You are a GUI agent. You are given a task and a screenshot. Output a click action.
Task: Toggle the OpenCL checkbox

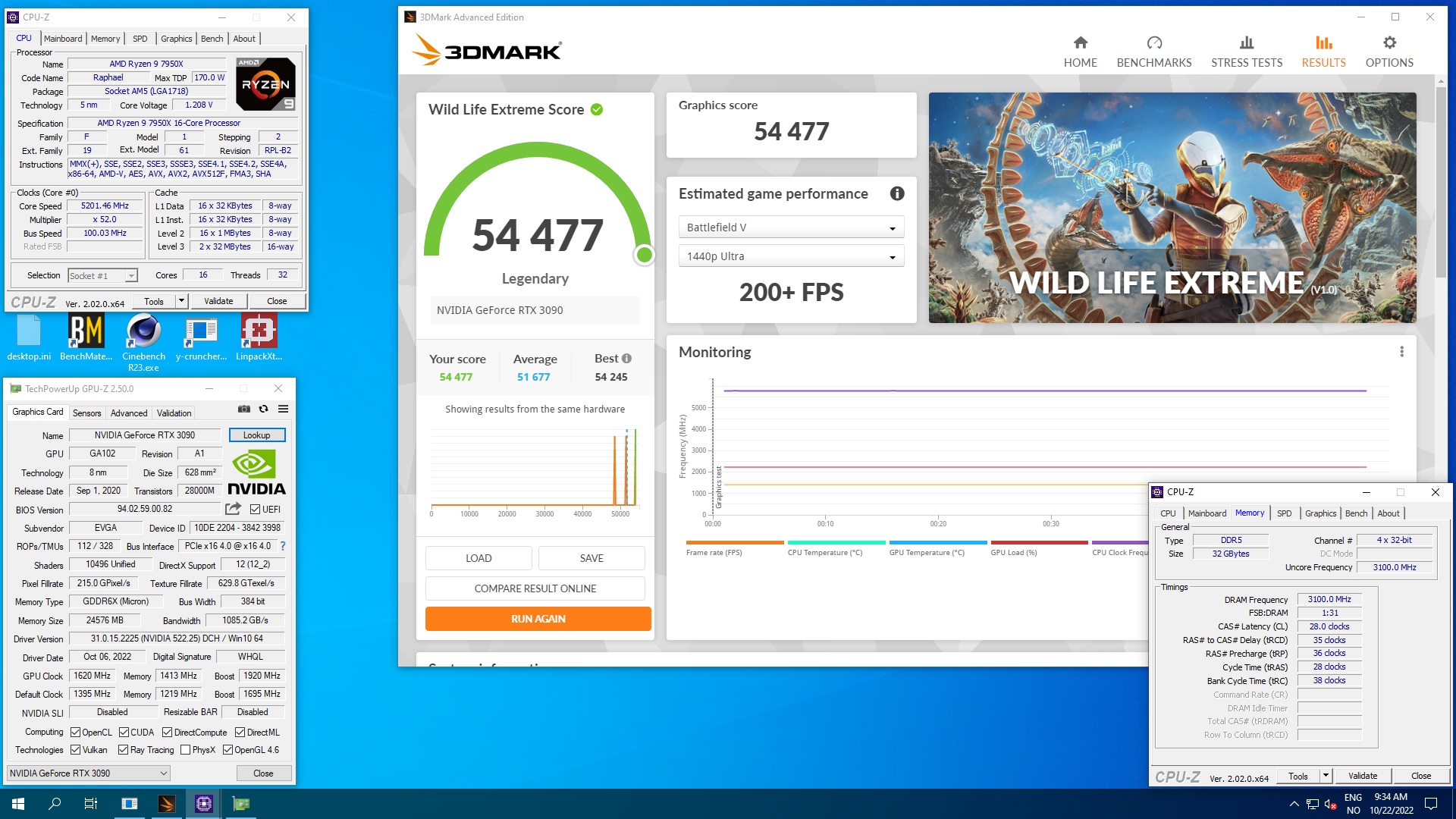[x=75, y=733]
